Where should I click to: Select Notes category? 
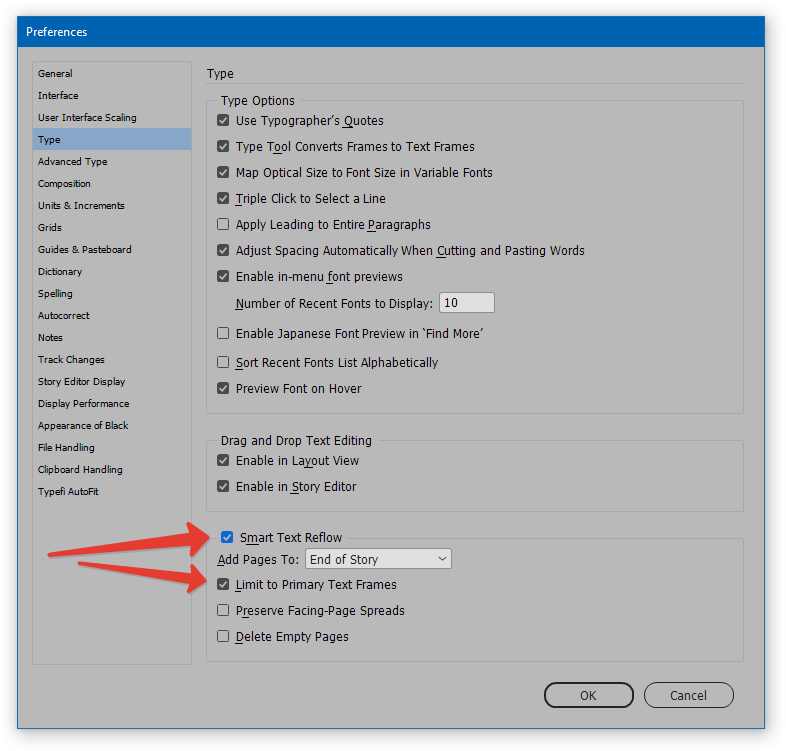[111, 338]
